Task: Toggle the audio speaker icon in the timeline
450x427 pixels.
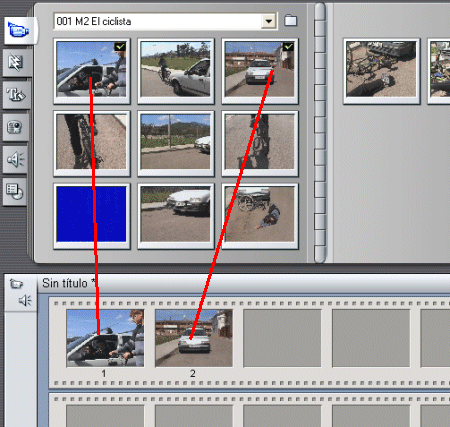Action: (25, 300)
